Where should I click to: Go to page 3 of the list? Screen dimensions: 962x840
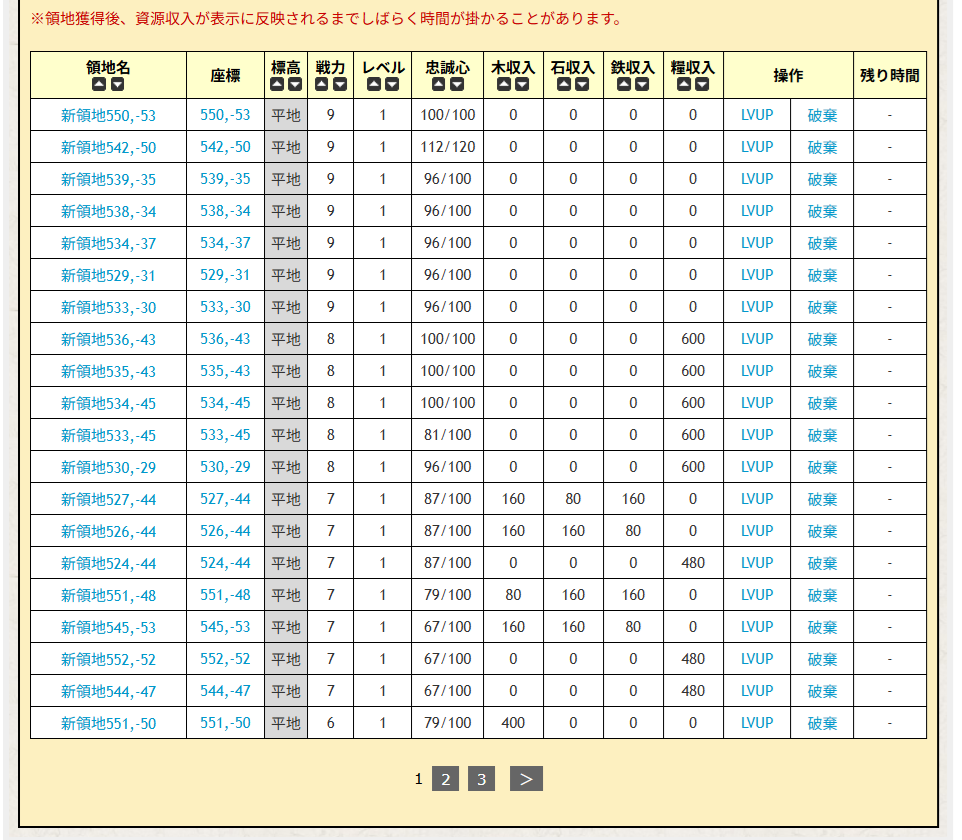(481, 779)
